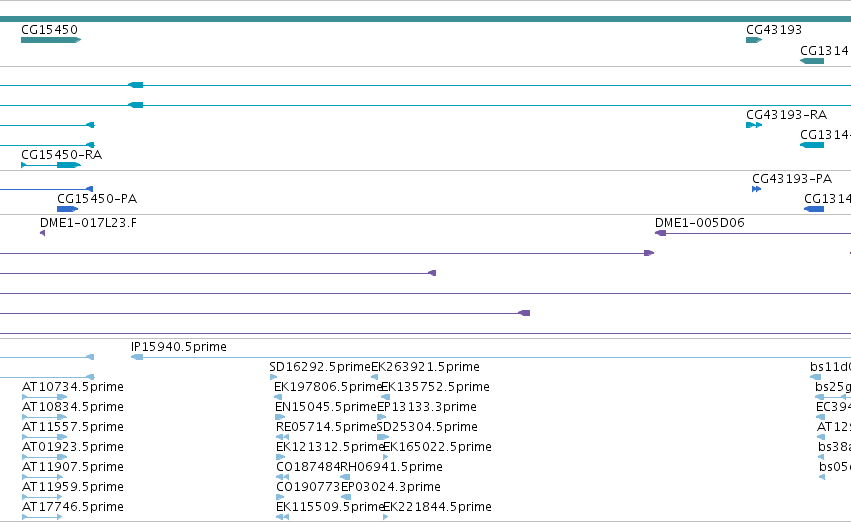Viewport: 851px width, 522px height.
Task: Click the EP03024.3prime label
Action: 391,487
